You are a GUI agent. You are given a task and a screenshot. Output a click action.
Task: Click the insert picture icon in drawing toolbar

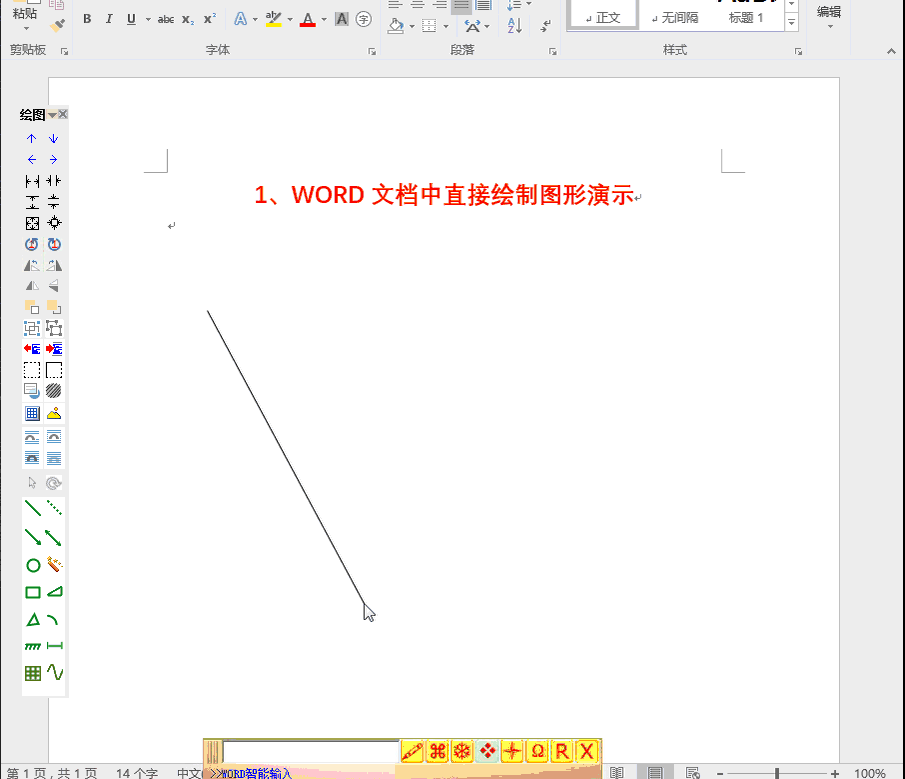coord(54,413)
